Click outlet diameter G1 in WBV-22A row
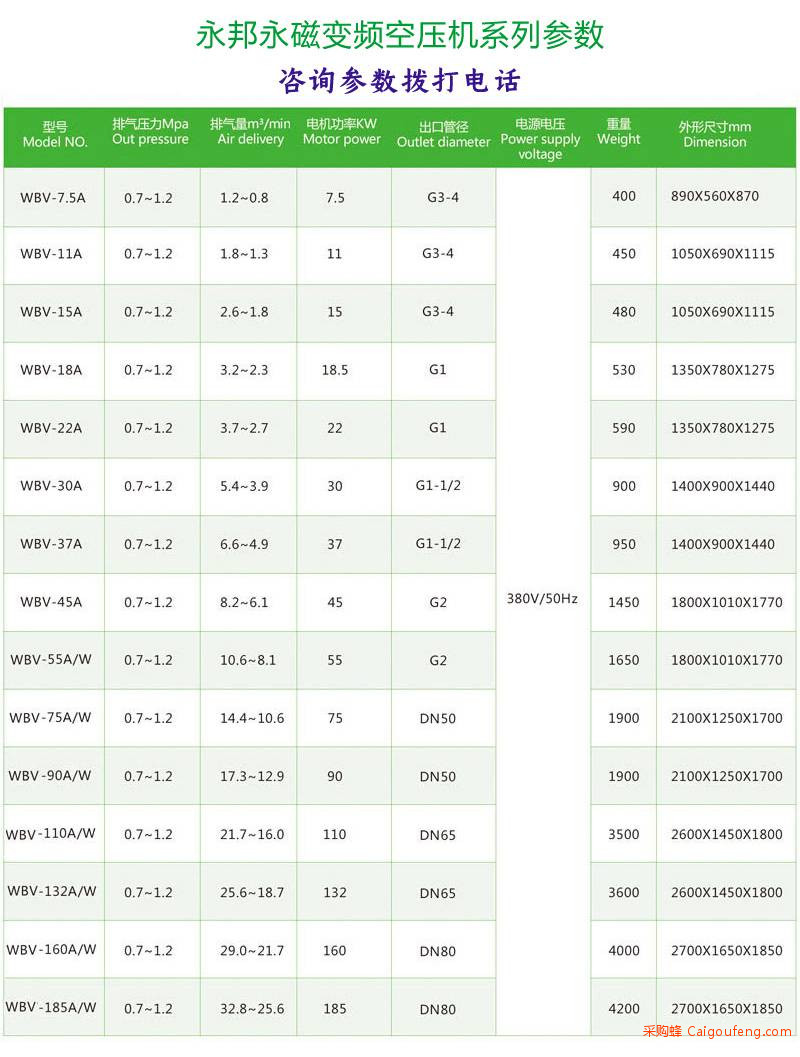The image size is (800, 1057). click(x=437, y=427)
